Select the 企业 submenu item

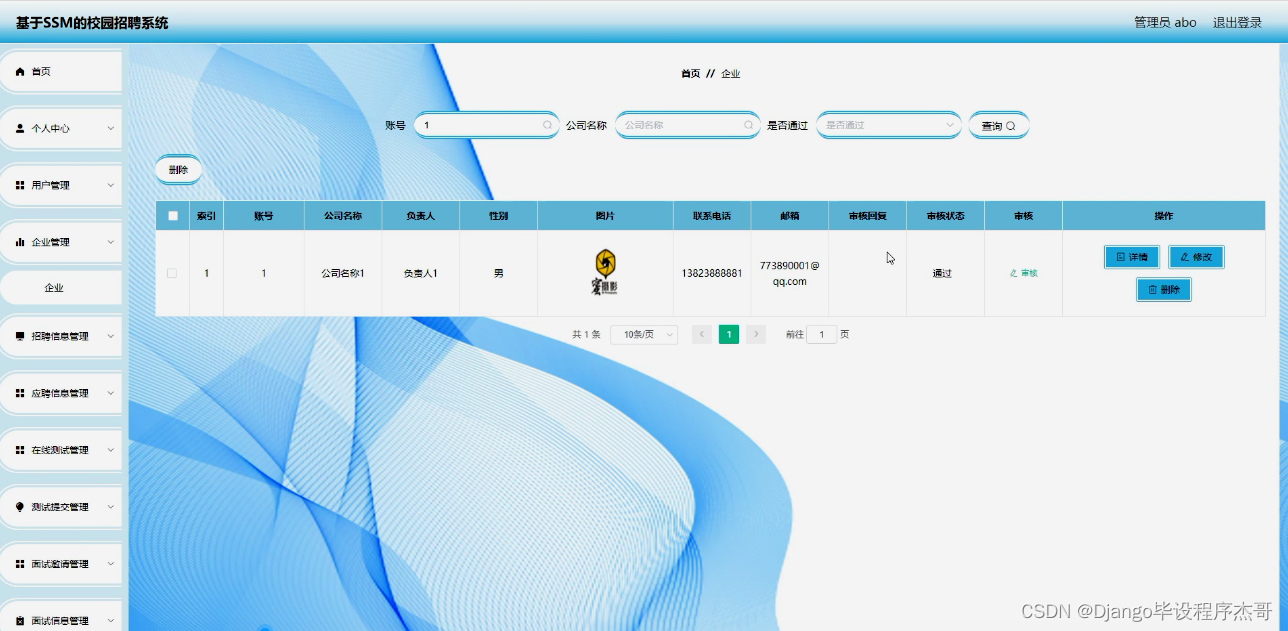click(x=60, y=288)
